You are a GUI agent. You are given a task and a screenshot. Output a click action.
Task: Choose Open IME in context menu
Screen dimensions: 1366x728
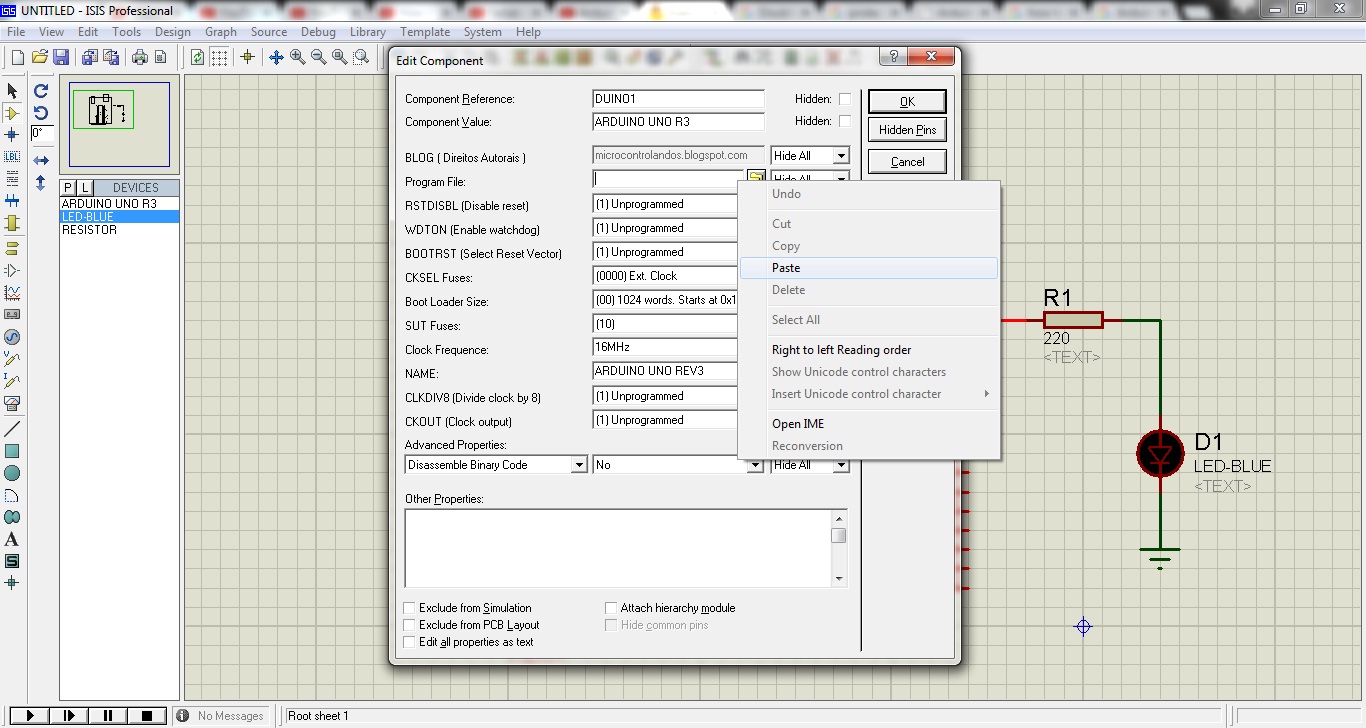(x=869, y=424)
